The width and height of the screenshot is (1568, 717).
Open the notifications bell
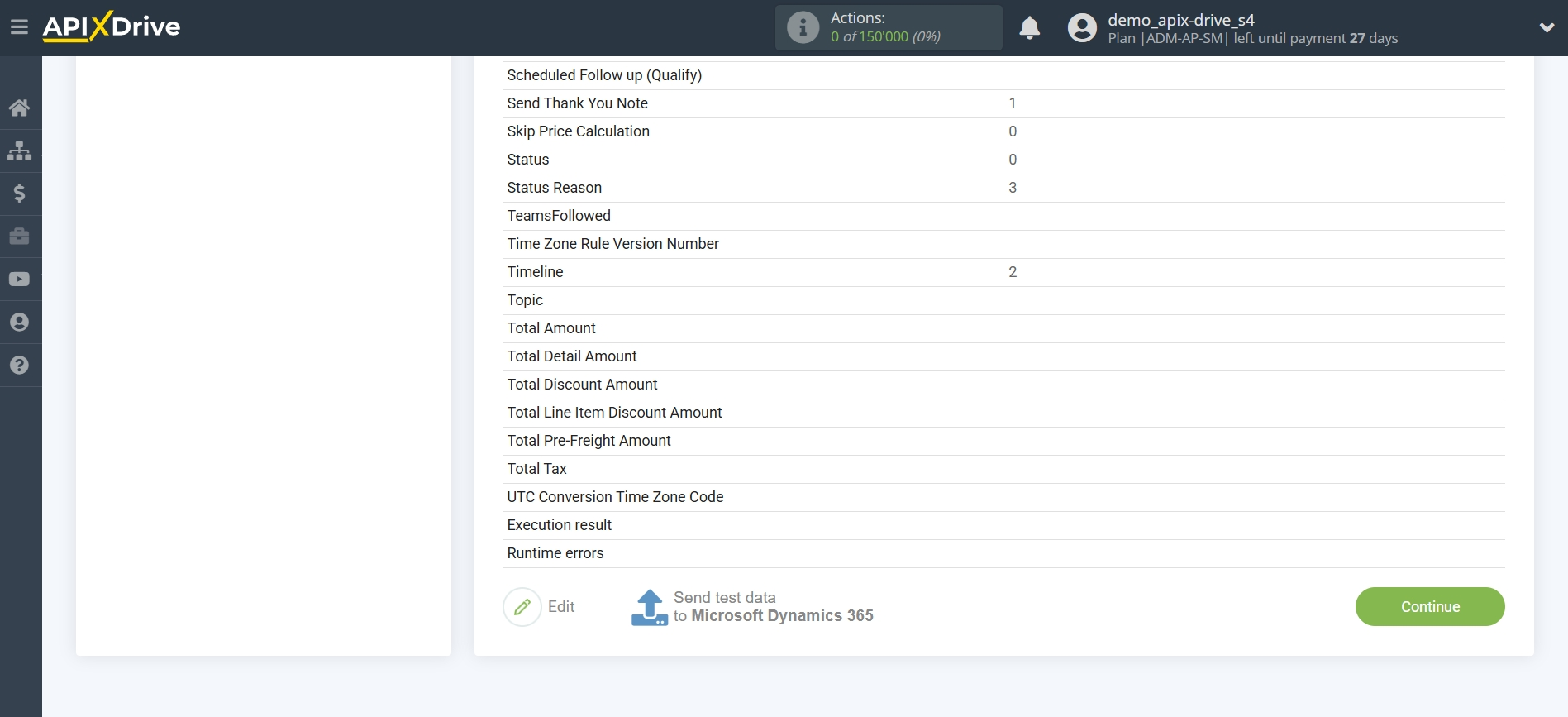pos(1029,28)
